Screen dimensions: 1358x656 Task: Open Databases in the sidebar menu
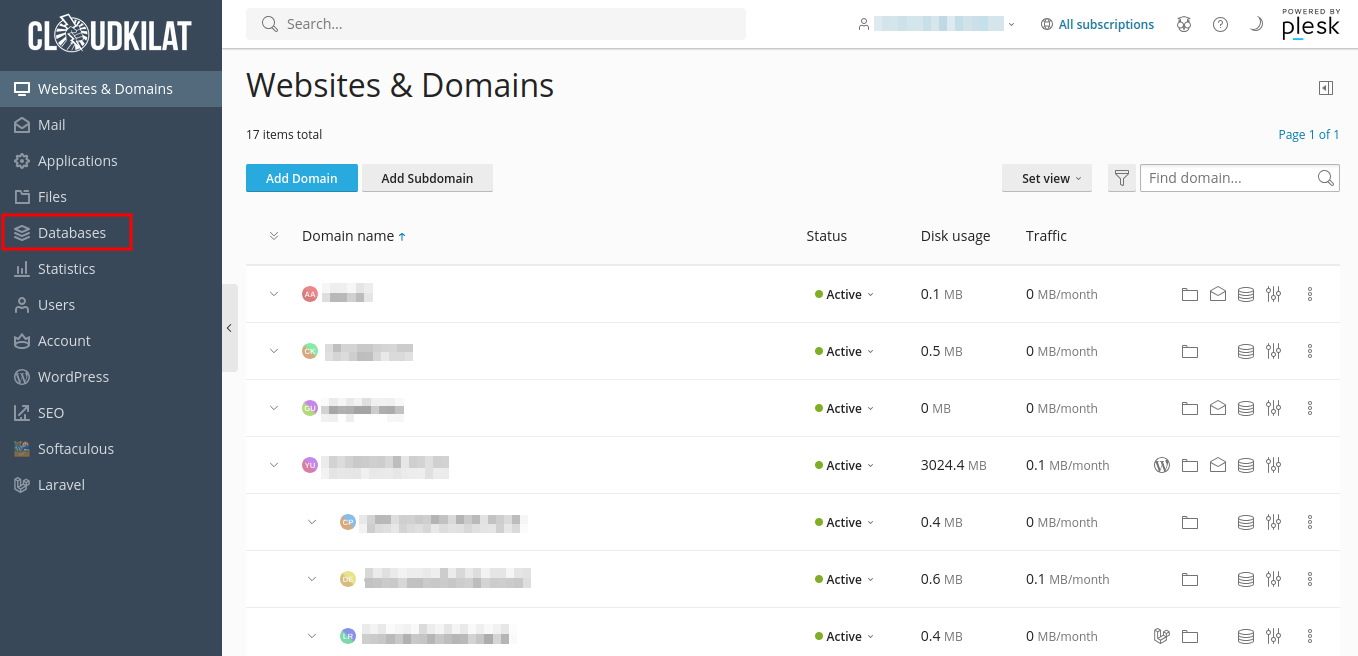tap(71, 233)
